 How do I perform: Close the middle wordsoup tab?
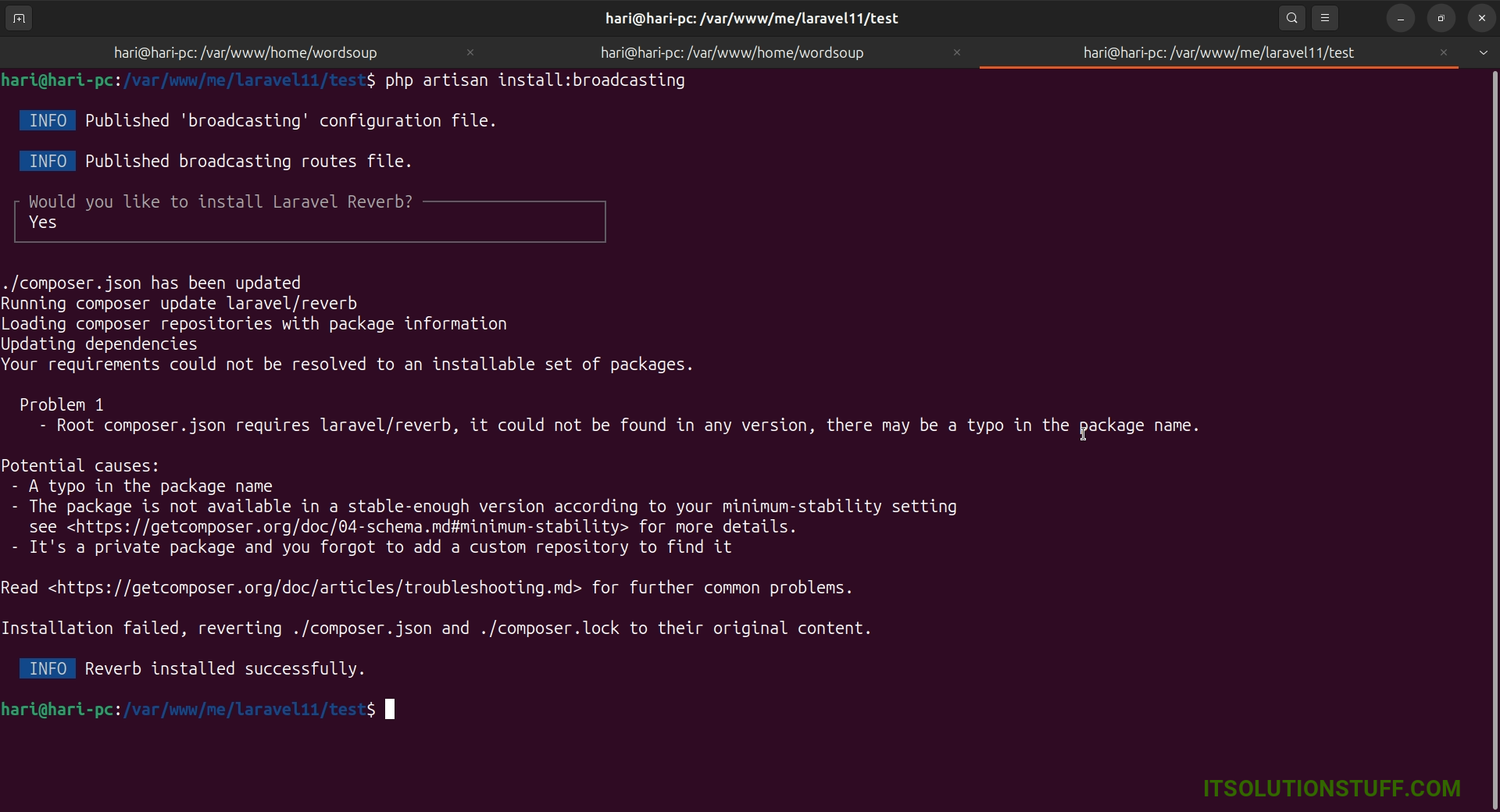click(x=957, y=52)
